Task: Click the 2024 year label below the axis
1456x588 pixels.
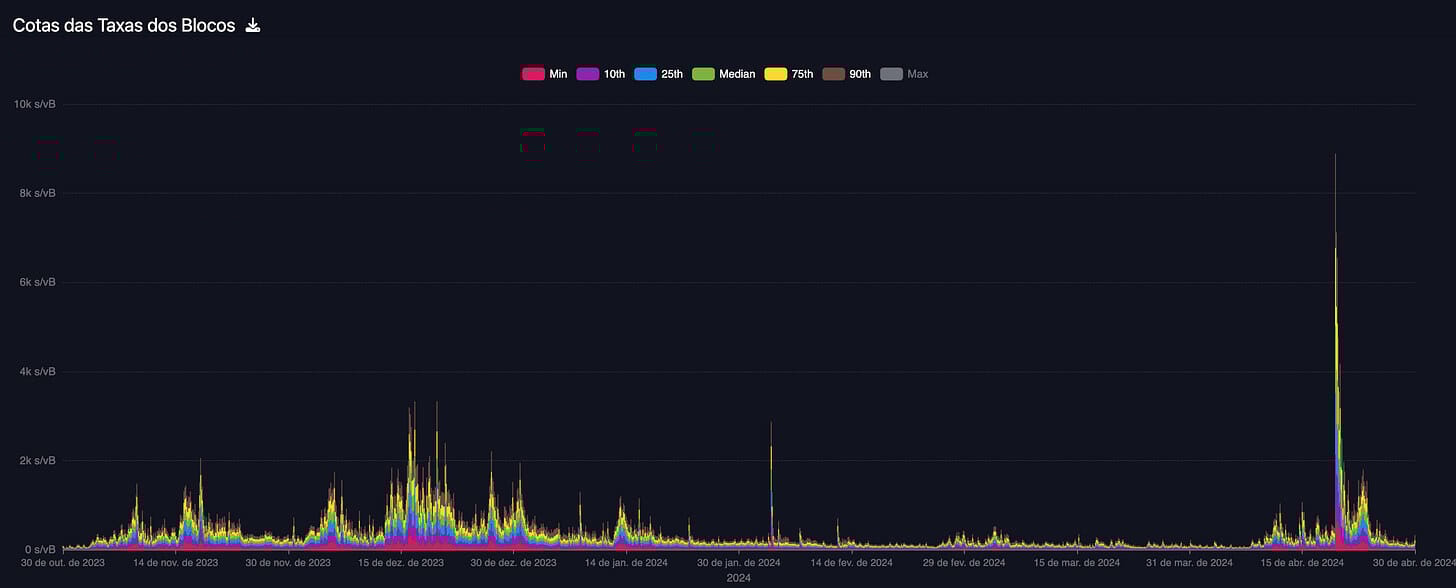Action: (x=739, y=578)
